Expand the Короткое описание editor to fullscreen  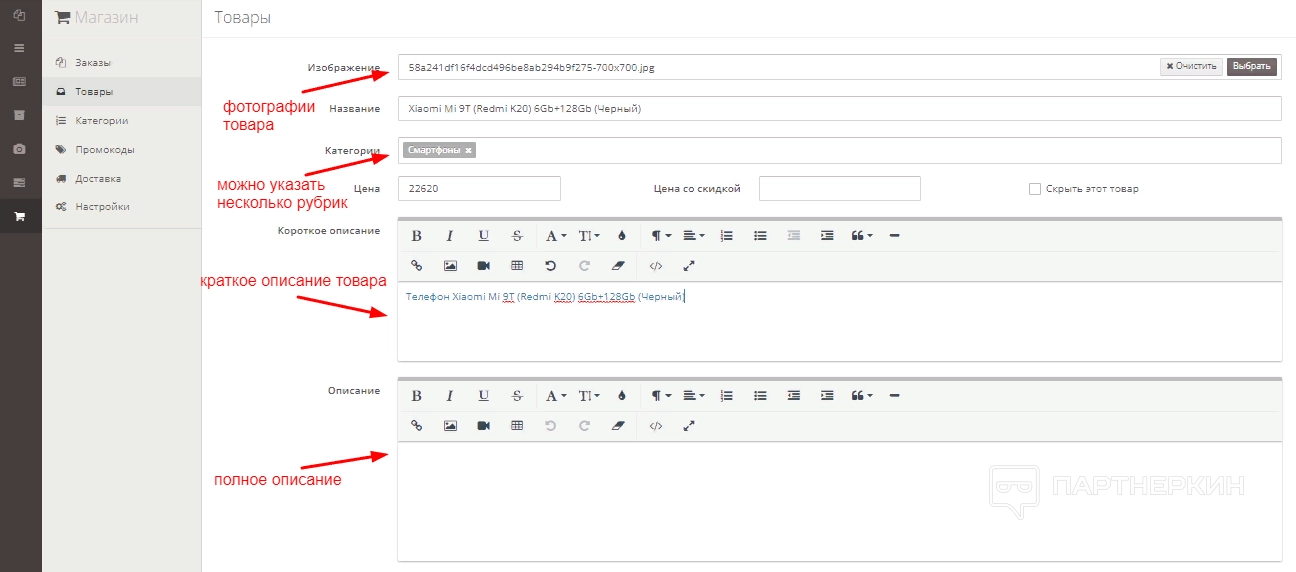pos(689,266)
